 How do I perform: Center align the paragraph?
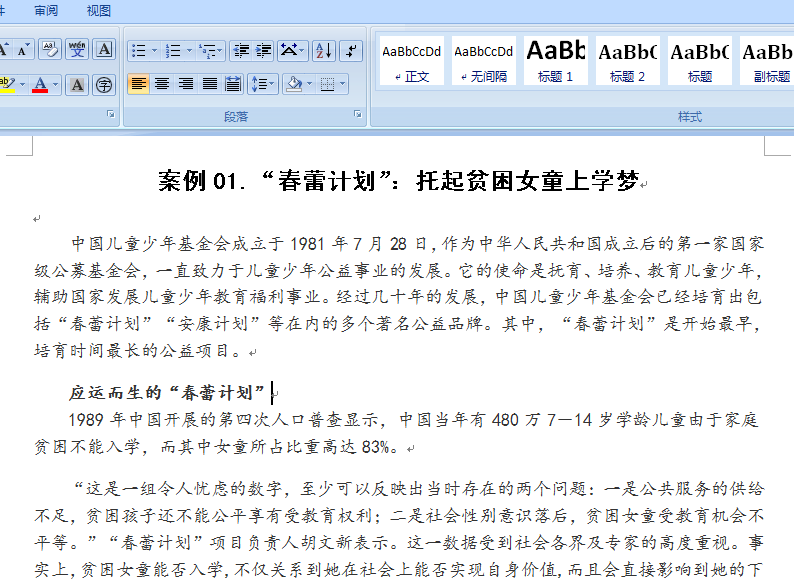click(x=162, y=84)
